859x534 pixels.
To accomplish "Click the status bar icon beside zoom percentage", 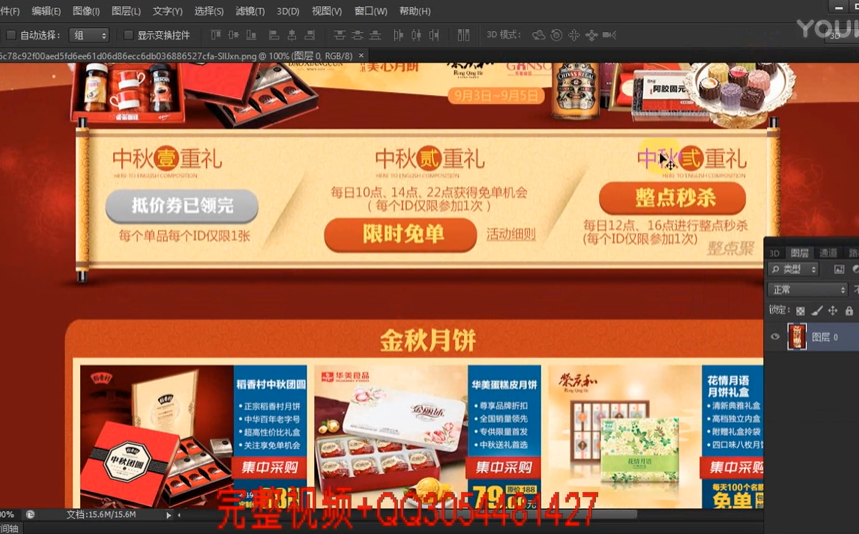I will coord(30,514).
